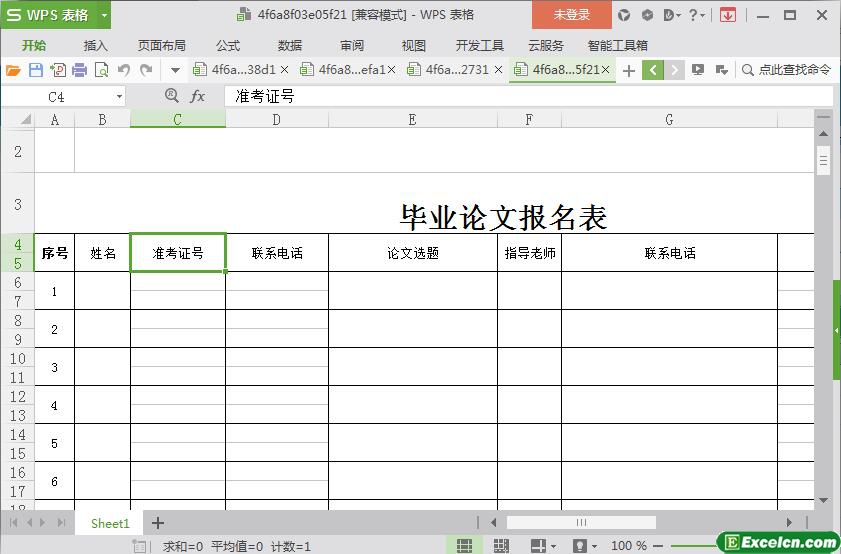Save the workbook with the floppy disk icon

click(x=35, y=70)
